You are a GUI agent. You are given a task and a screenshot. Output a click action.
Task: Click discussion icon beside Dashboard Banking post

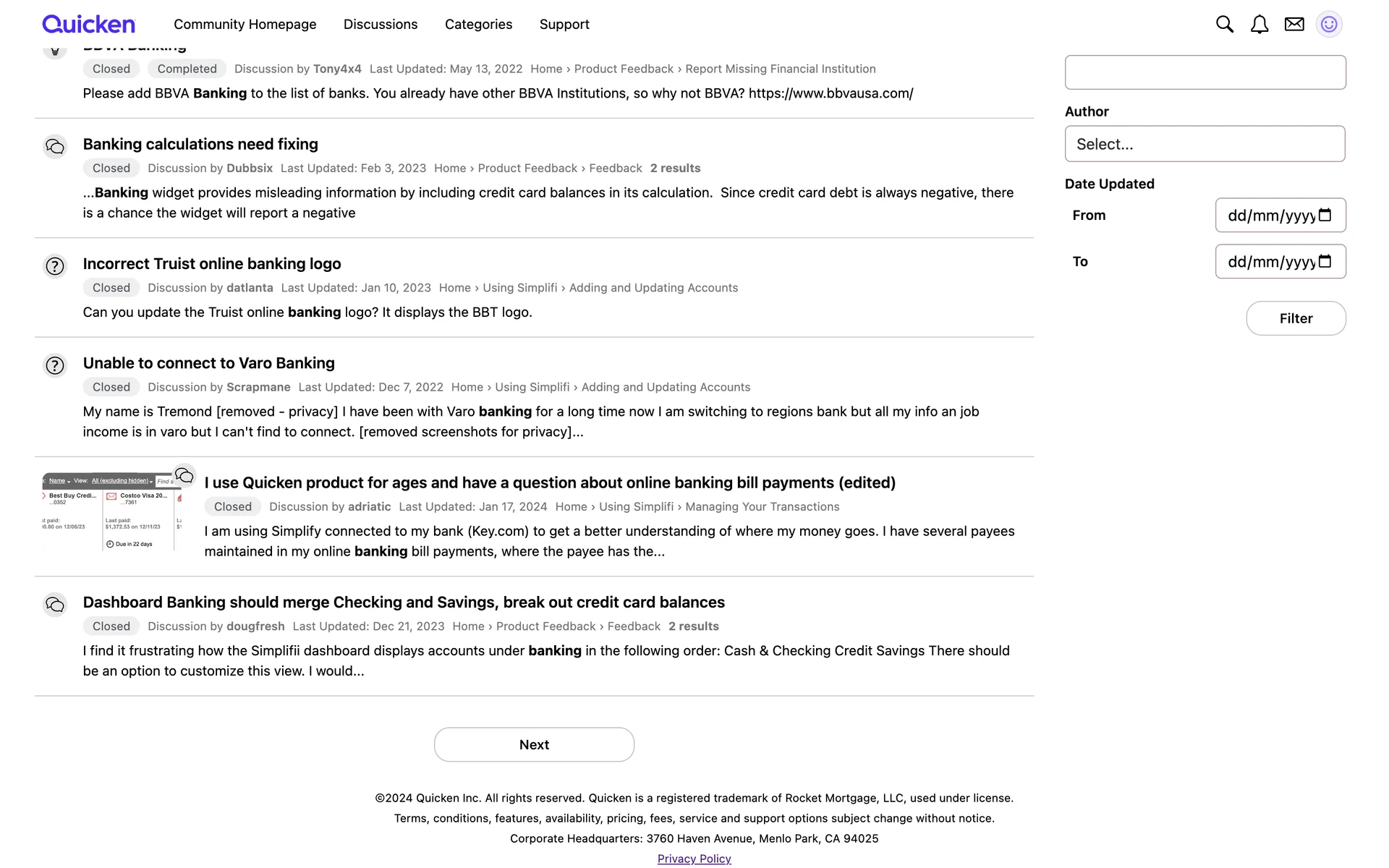[55, 605]
